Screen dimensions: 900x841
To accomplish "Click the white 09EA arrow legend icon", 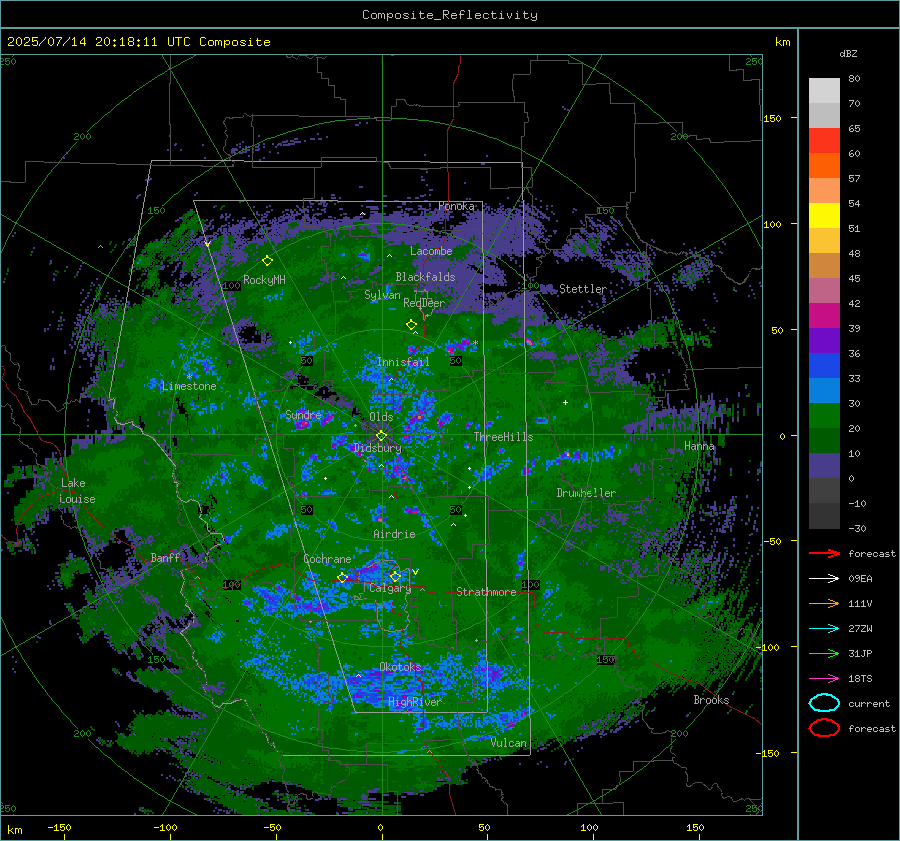I will pos(824,579).
